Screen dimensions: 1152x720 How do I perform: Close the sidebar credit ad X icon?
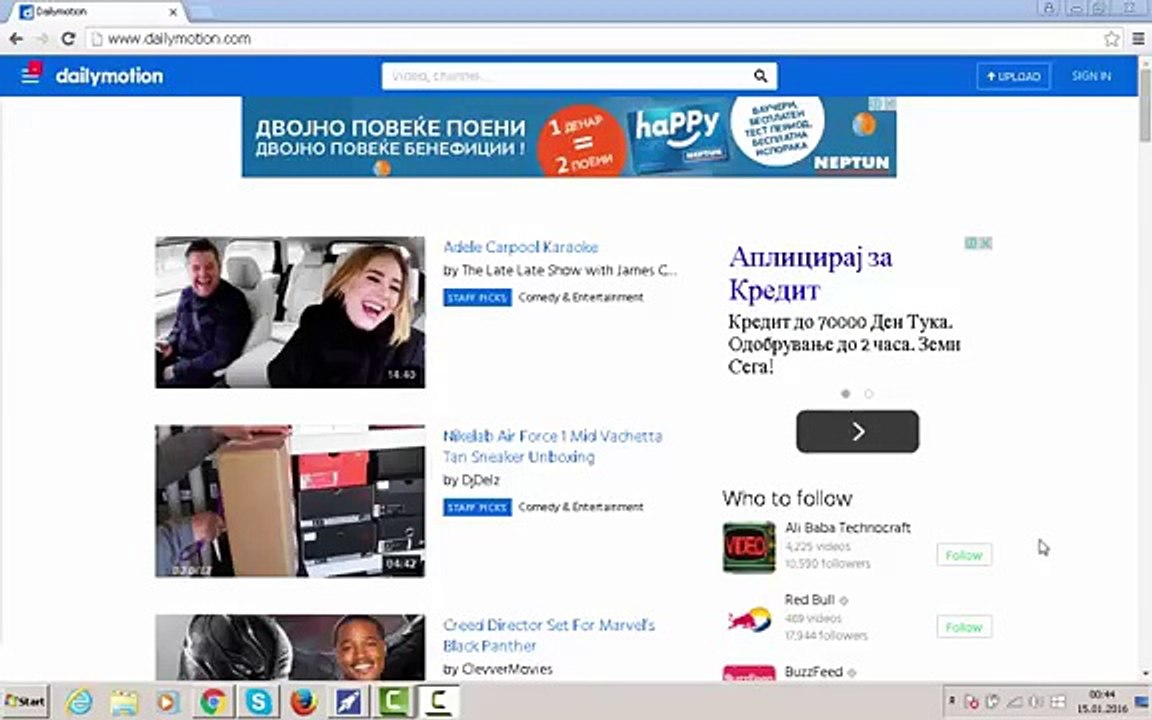point(986,243)
